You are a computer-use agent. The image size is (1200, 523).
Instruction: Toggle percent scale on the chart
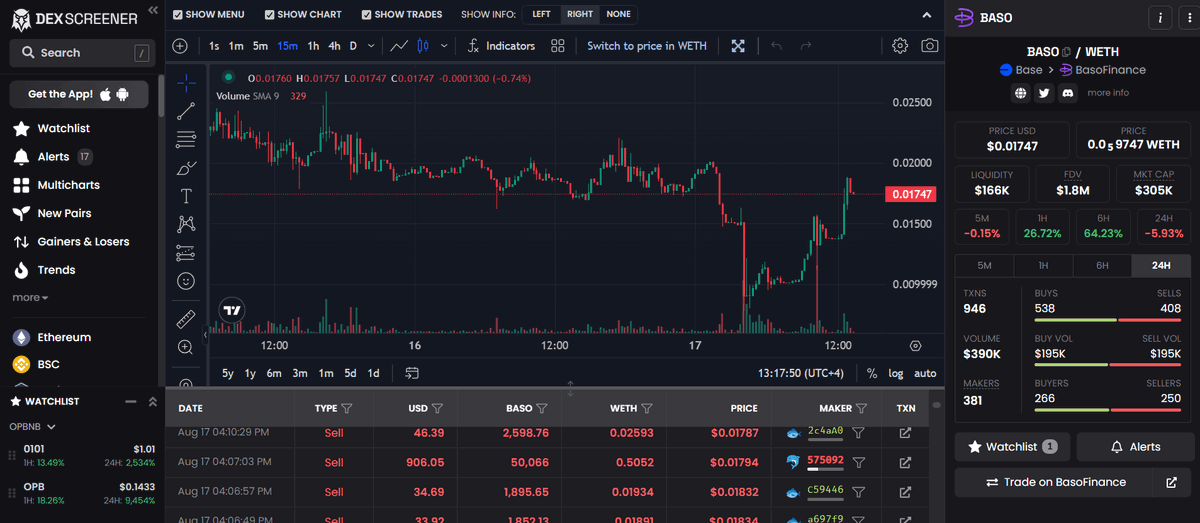(872, 373)
